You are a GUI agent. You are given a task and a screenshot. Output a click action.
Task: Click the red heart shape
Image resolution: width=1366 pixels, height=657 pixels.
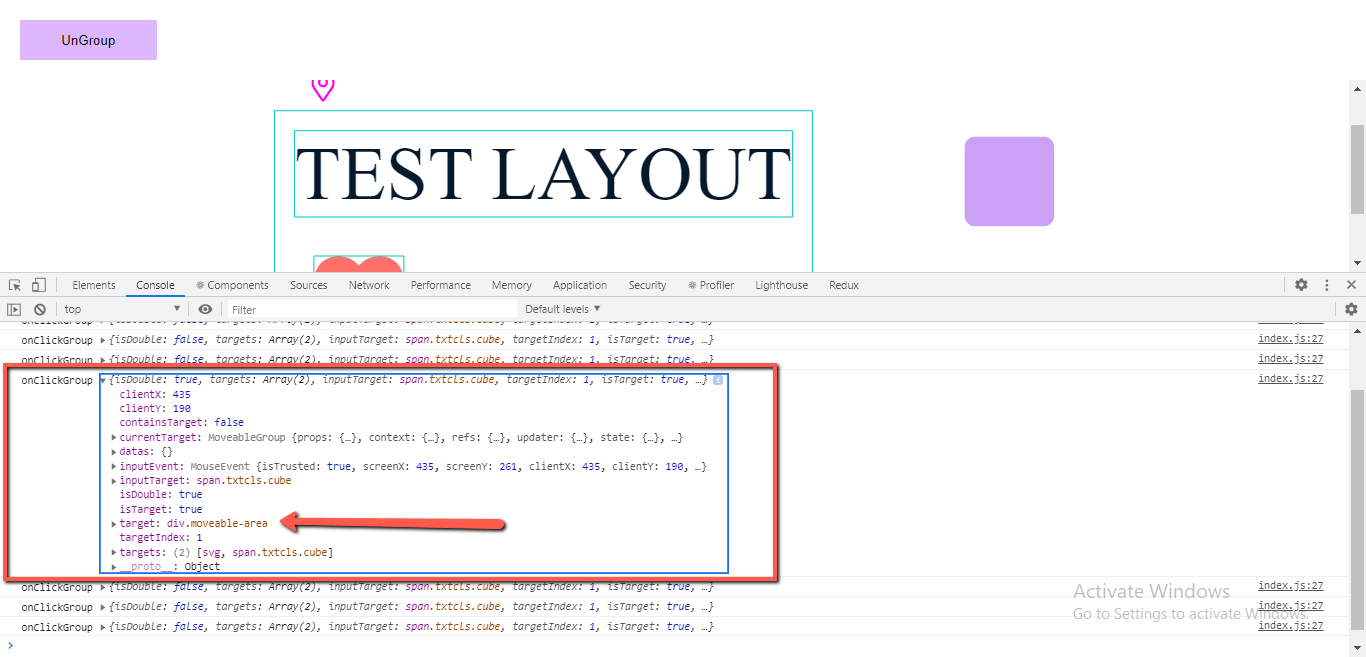(359, 264)
